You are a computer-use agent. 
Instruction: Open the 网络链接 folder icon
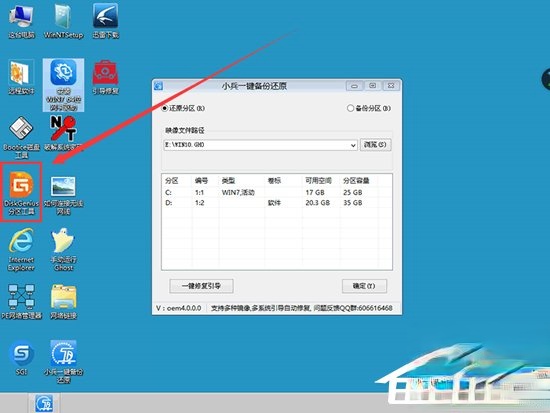63,302
